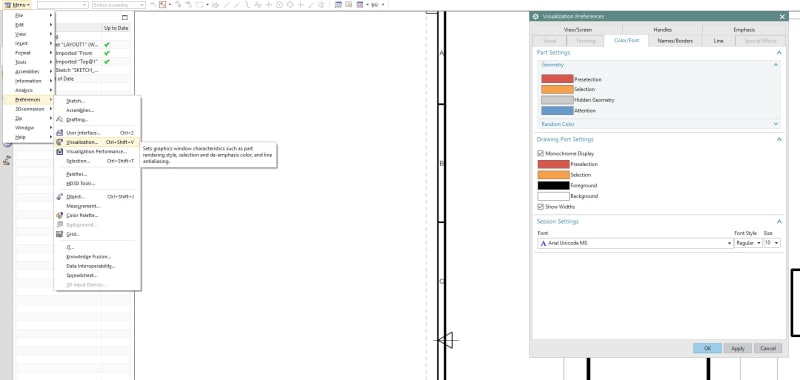Viewport: 800px width, 380px height.
Task: Close the Visualization Preferences dialog
Action: tap(782, 16)
